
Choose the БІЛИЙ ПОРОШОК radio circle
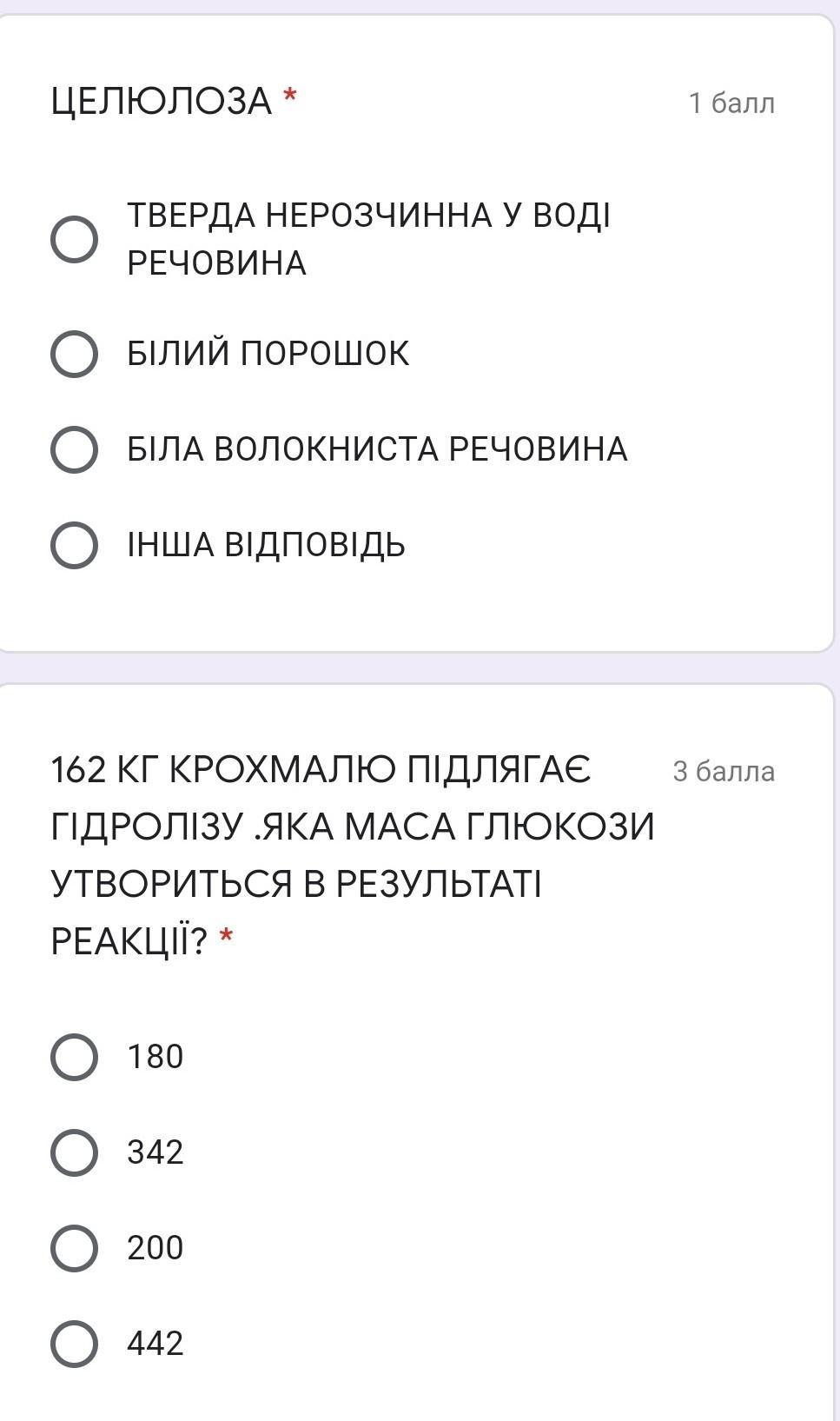pyautogui.click(x=74, y=354)
